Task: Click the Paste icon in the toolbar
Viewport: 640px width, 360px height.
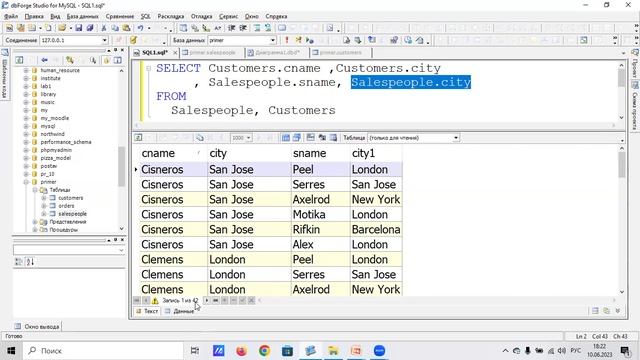Action: tap(127, 28)
